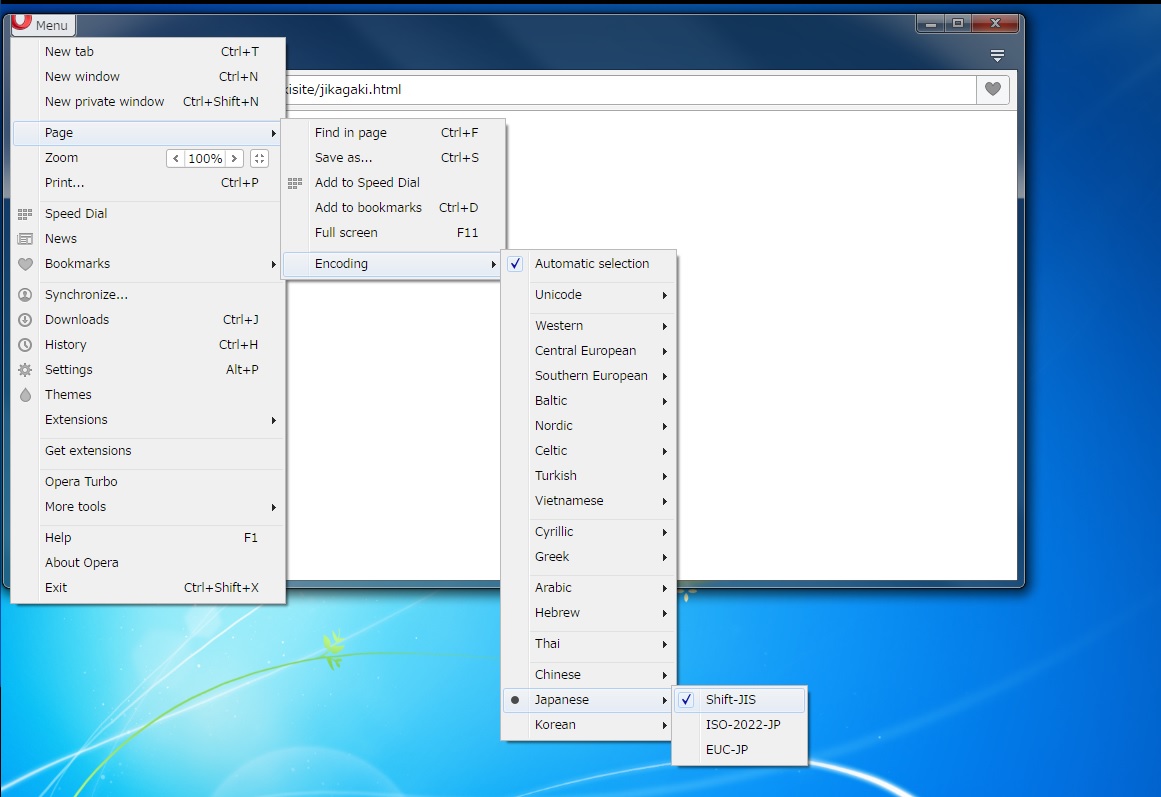Click the History clock icon
1161x797 pixels.
[x=25, y=345]
